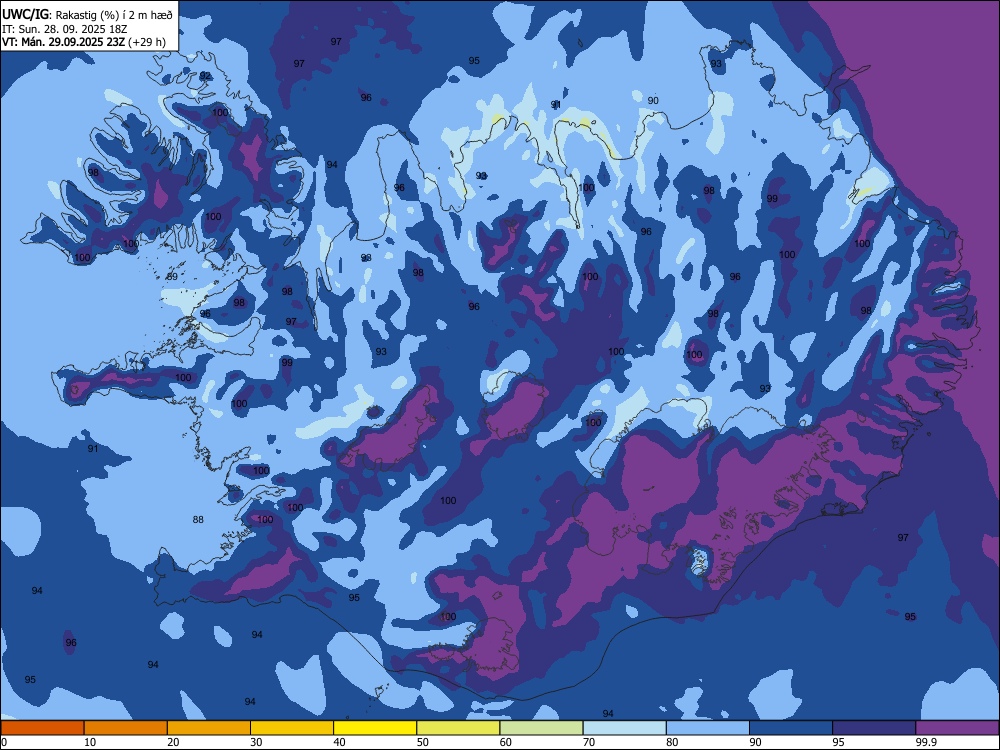Pick the amber 20–30 legend color
This screenshot has height=750, width=1000.
tap(209, 728)
